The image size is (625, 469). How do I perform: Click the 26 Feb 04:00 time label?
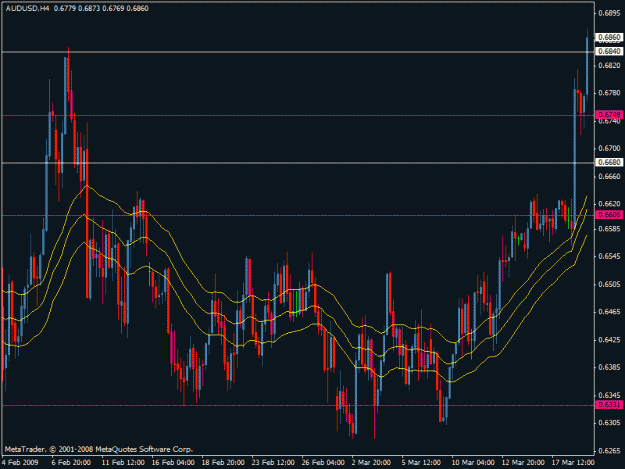coord(323,462)
